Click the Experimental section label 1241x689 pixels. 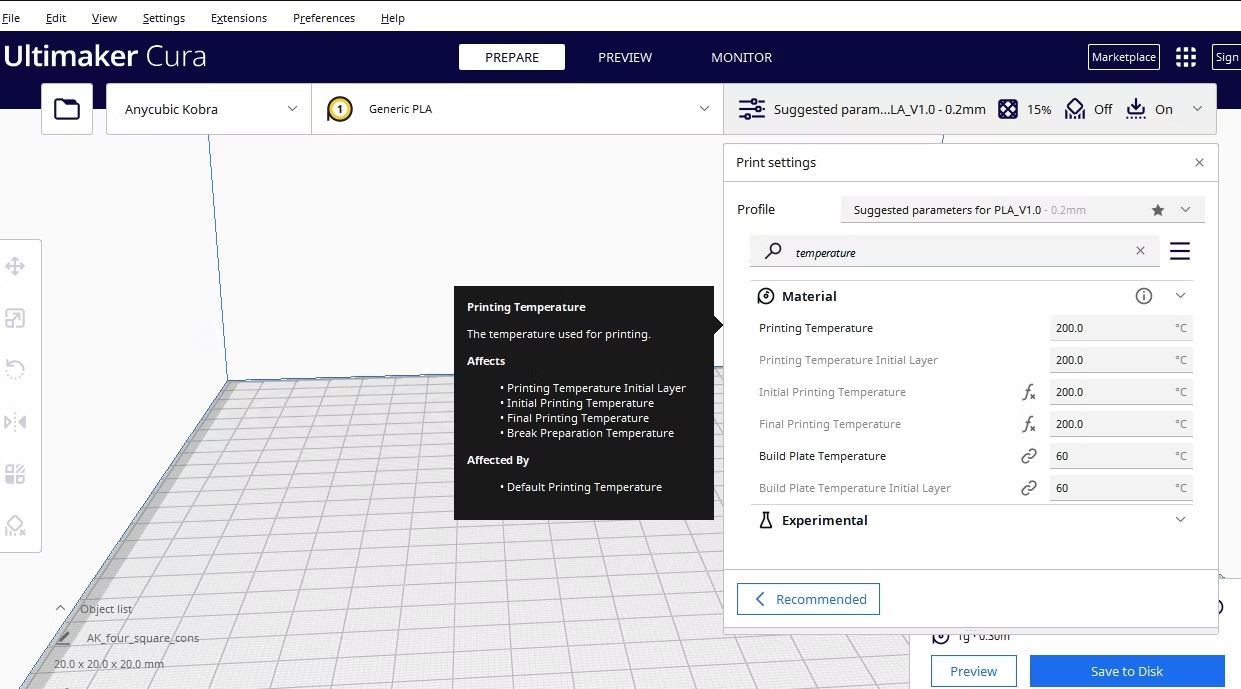(825, 520)
